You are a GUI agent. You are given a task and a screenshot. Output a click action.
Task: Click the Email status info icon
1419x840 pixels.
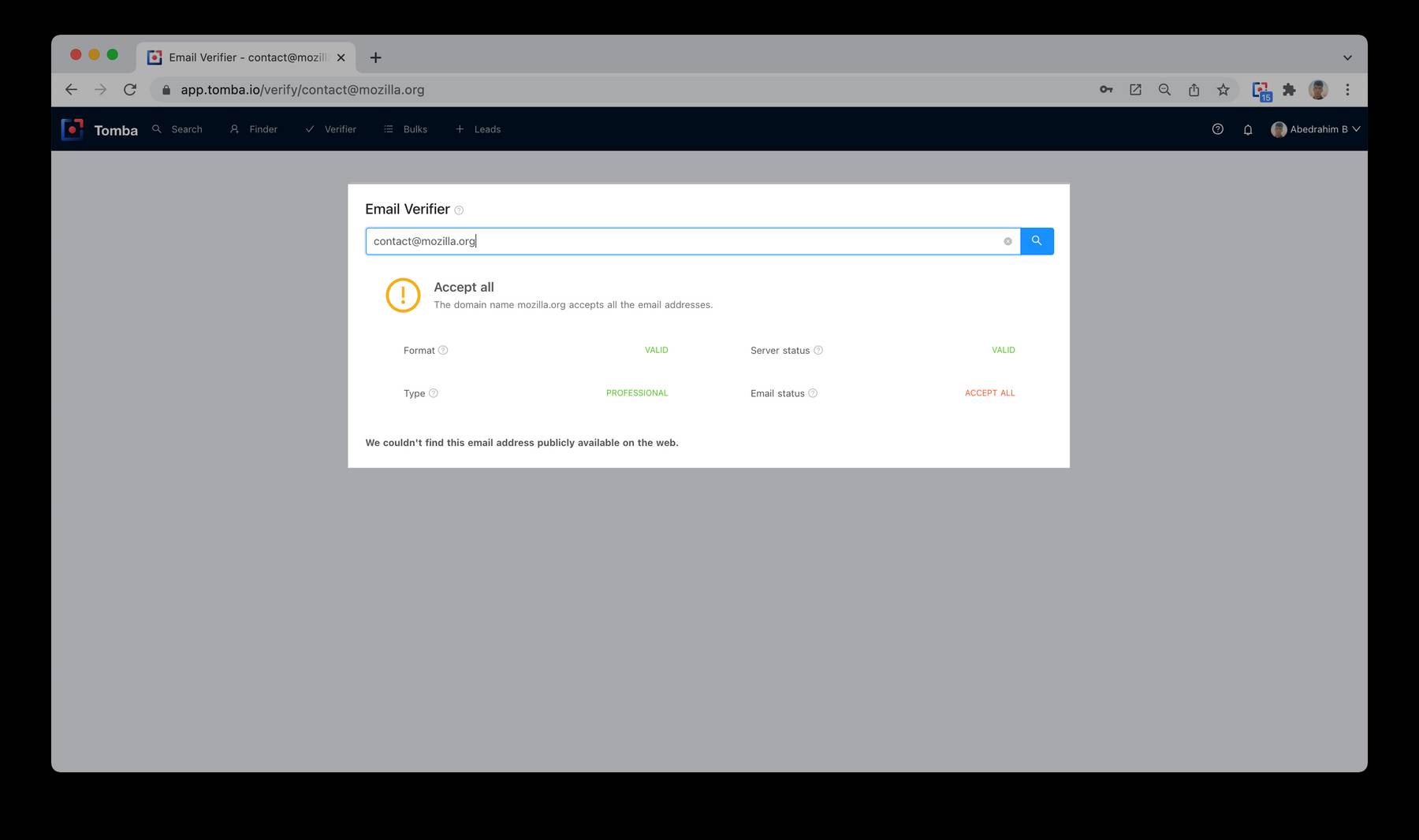tap(813, 393)
